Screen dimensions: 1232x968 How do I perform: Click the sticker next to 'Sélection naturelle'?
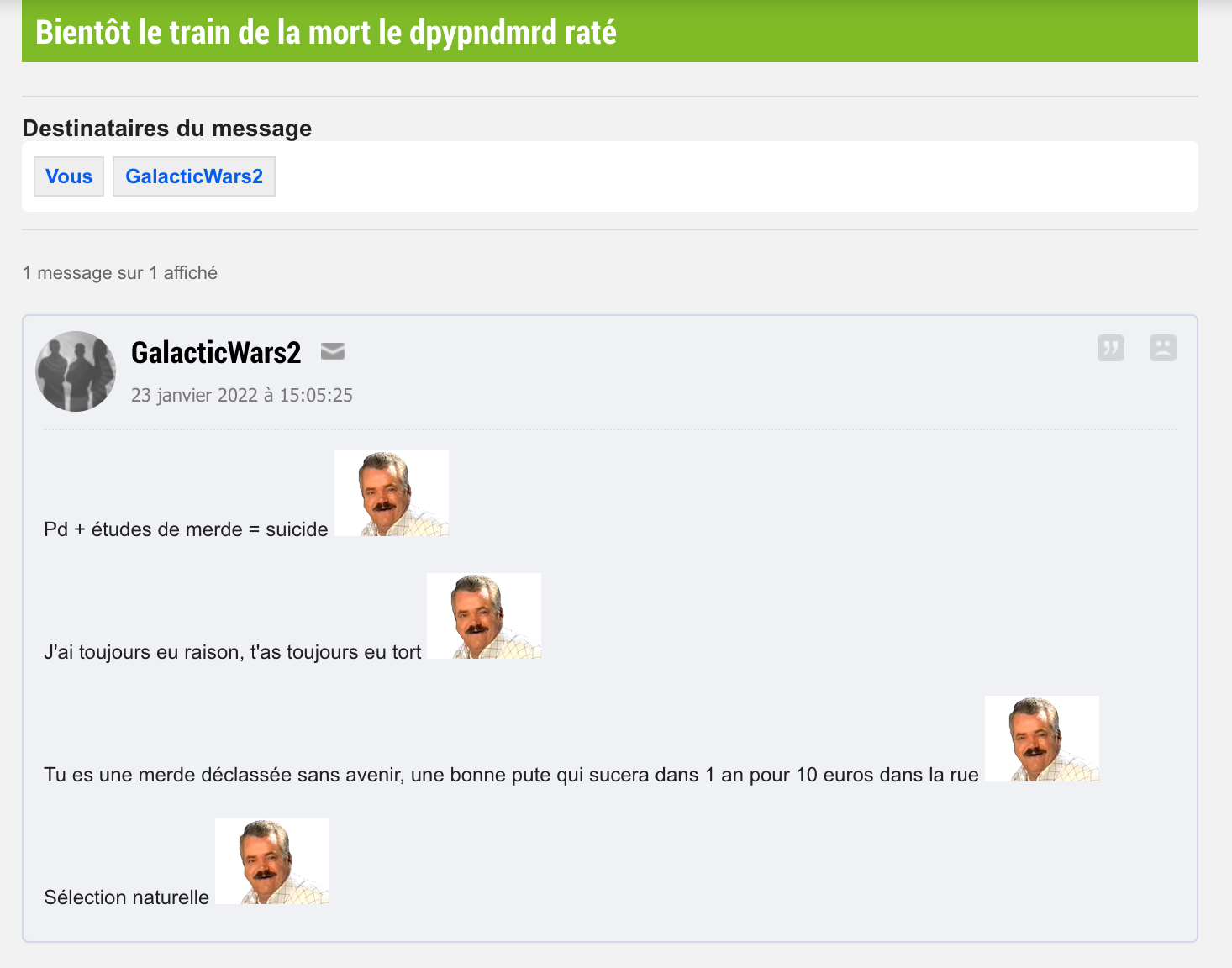[x=272, y=861]
